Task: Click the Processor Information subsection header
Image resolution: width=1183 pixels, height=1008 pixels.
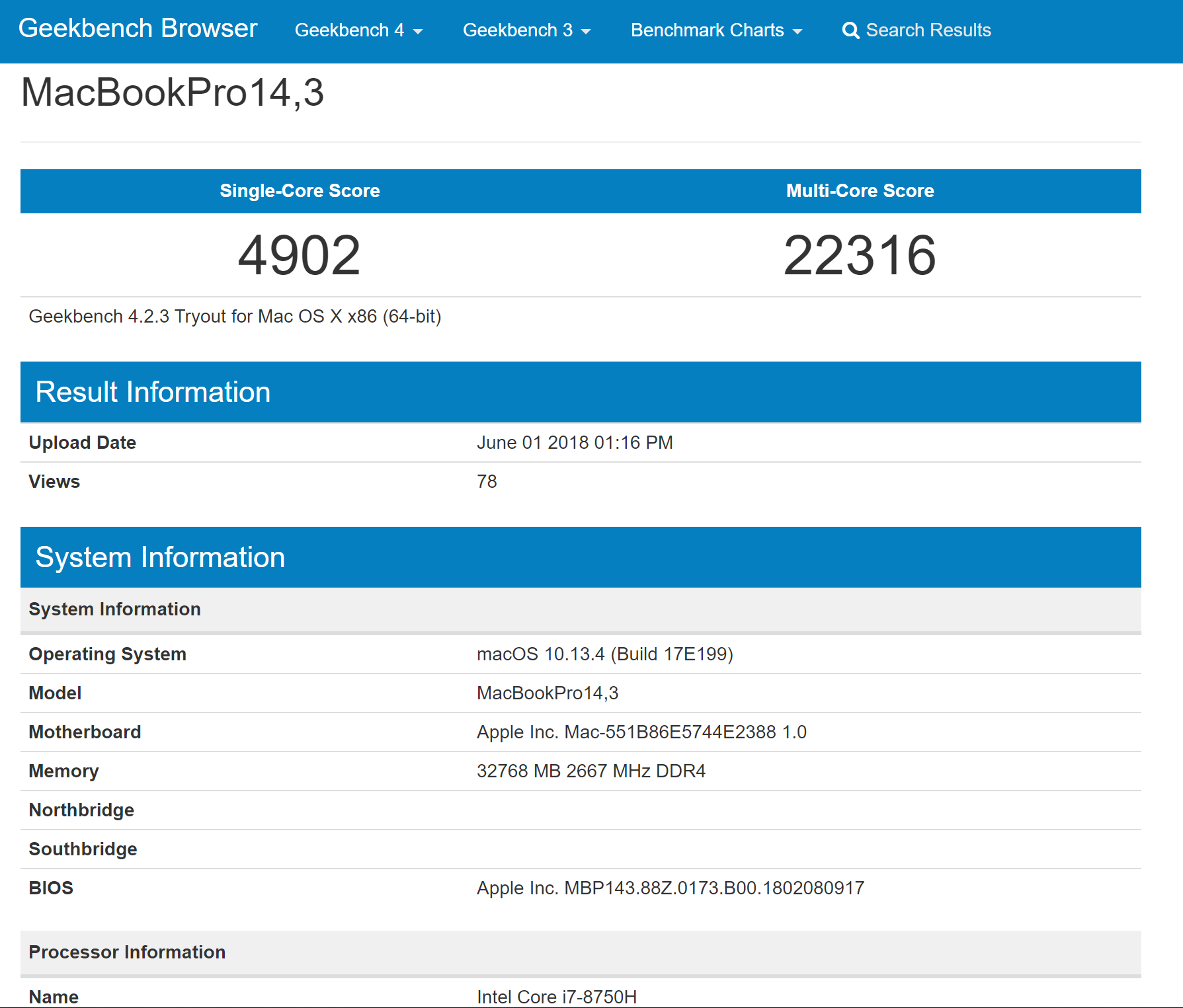Action: click(x=127, y=952)
